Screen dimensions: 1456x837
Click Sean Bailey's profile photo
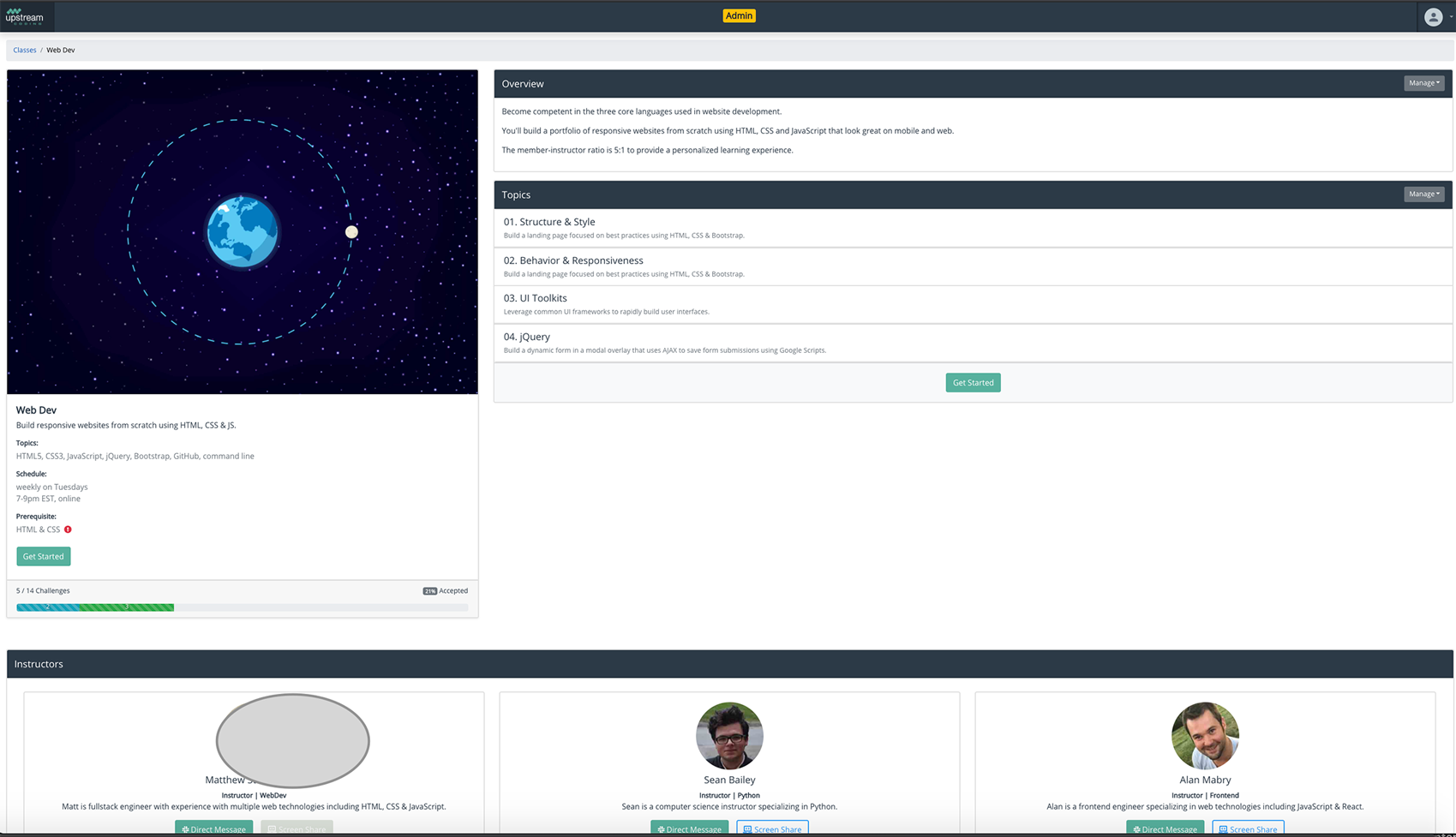pos(729,735)
